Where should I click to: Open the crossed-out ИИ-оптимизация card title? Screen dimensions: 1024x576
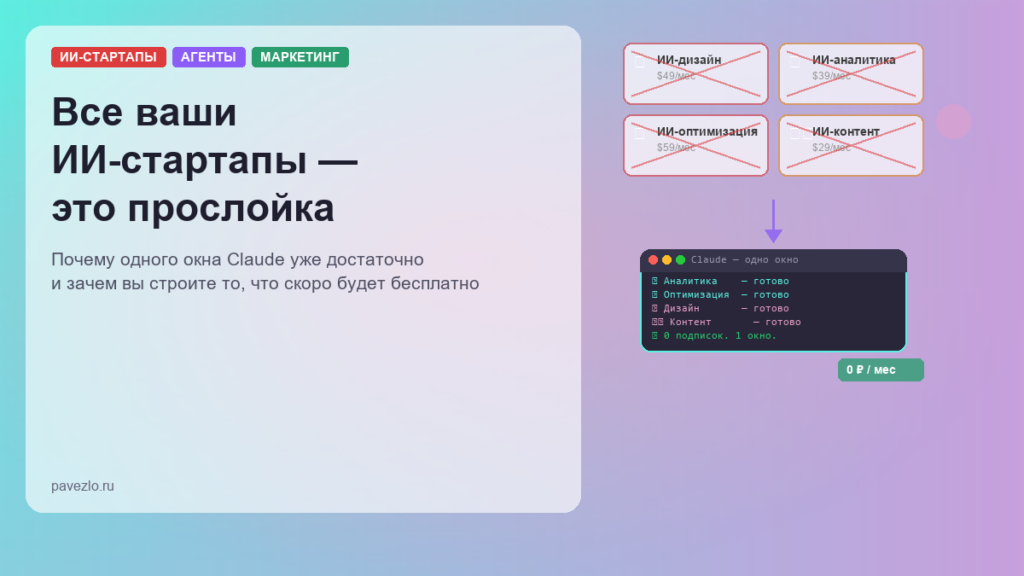(x=707, y=131)
